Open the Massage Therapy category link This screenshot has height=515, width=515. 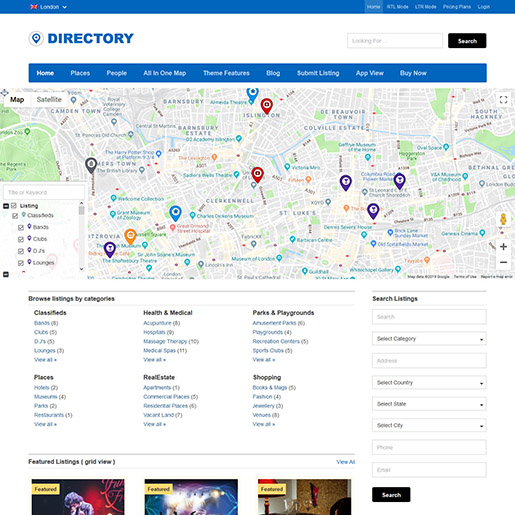coord(165,341)
